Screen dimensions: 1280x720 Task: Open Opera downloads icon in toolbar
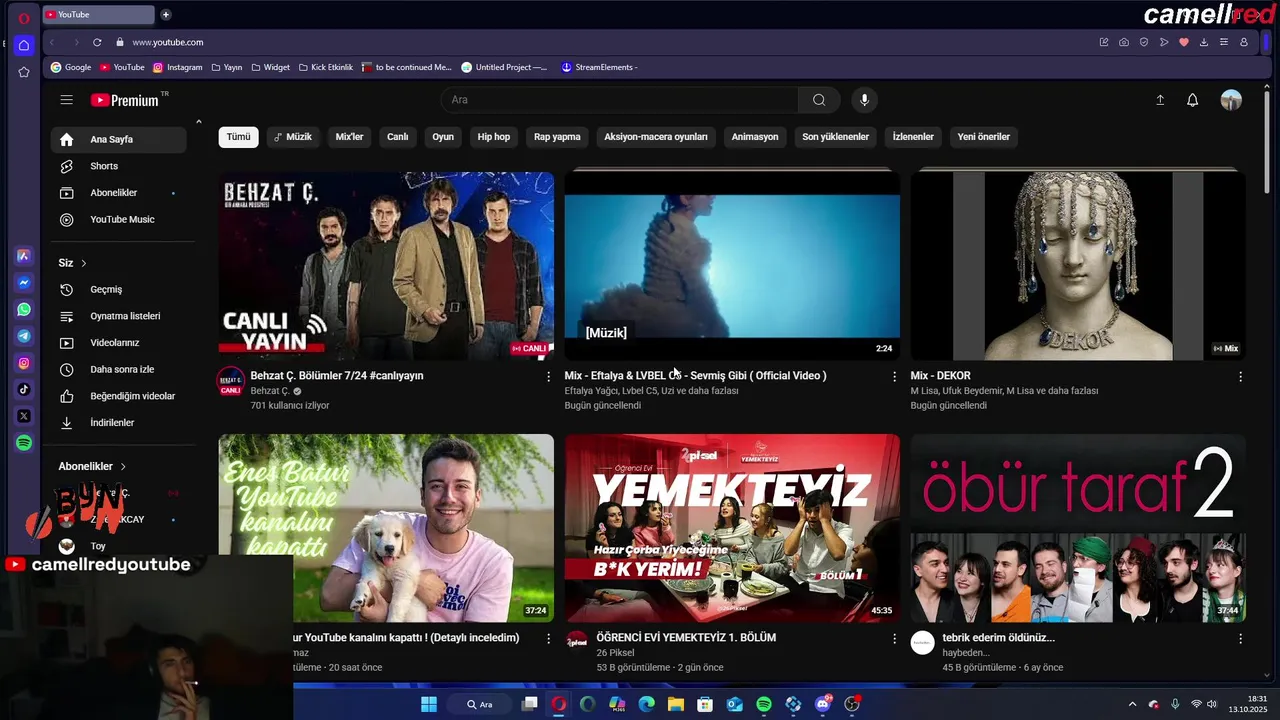click(x=1204, y=42)
